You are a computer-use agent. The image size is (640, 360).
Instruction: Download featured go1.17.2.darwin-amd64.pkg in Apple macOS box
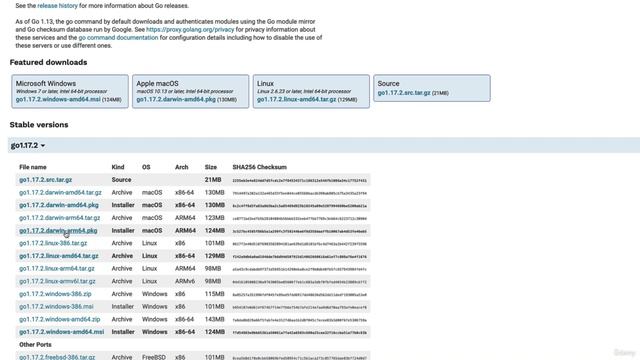tap(176, 100)
